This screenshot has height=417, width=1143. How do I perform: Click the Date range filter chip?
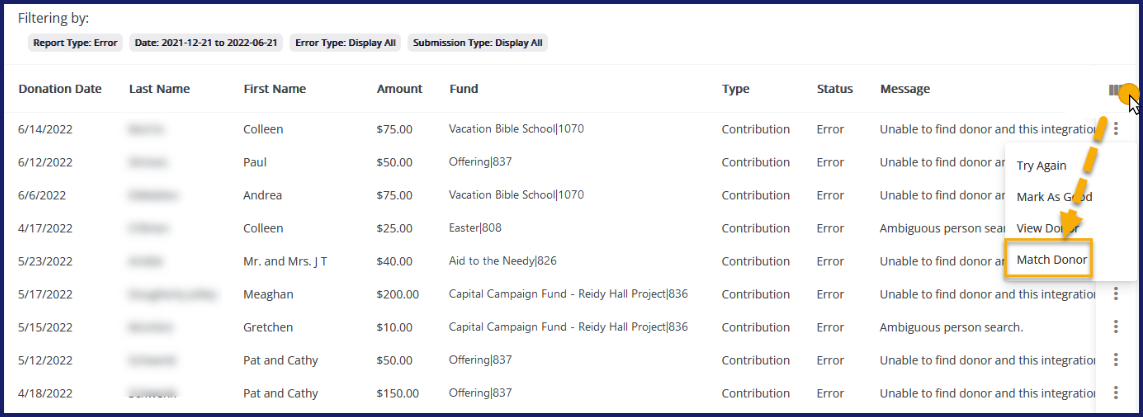[x=206, y=43]
